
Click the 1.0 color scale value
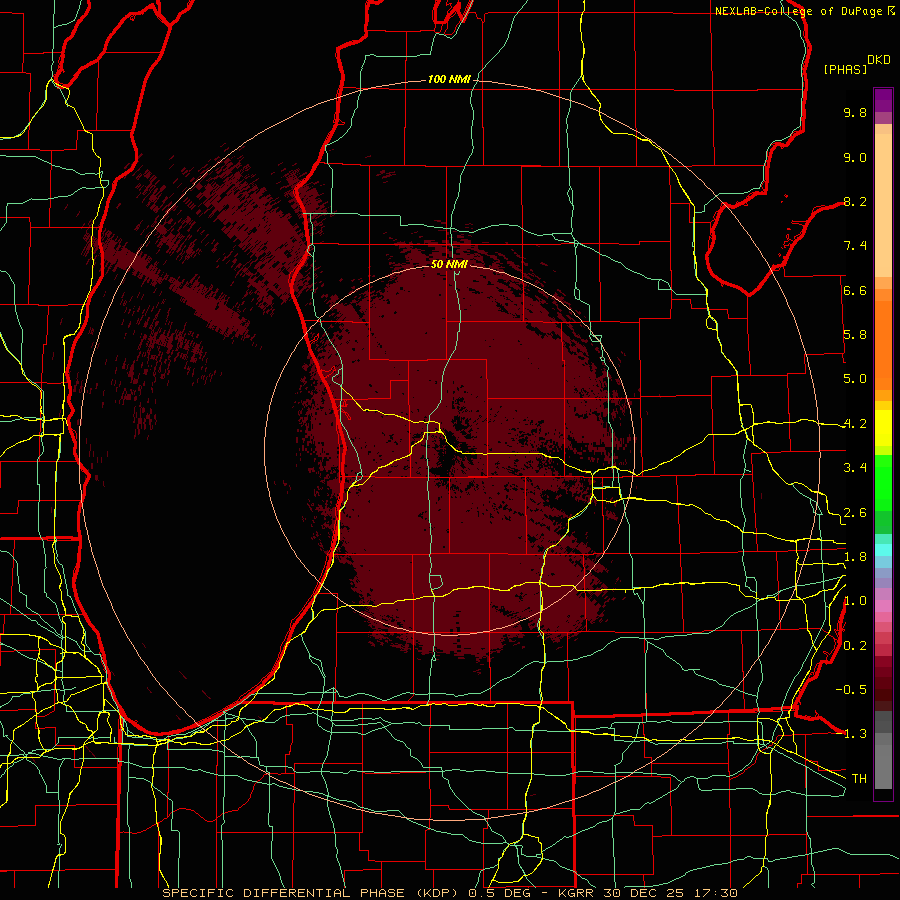(x=855, y=601)
